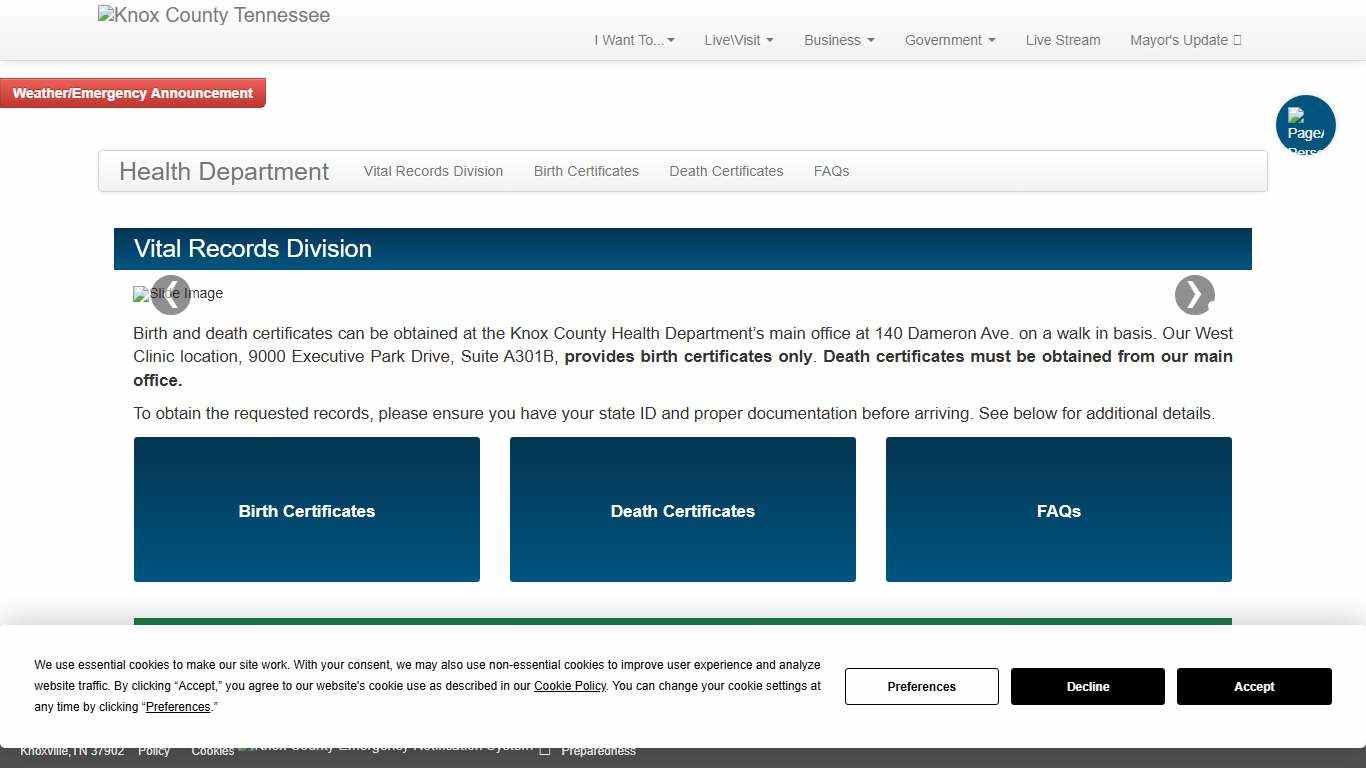Open the Page Assist accessibility icon
Image resolution: width=1366 pixels, height=768 pixels.
(x=1305, y=125)
